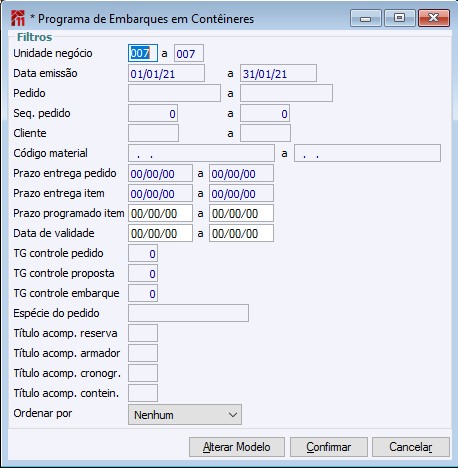This screenshot has height=468, width=458.
Task: Minimize the Programa de Embarques window
Action: (366, 18)
